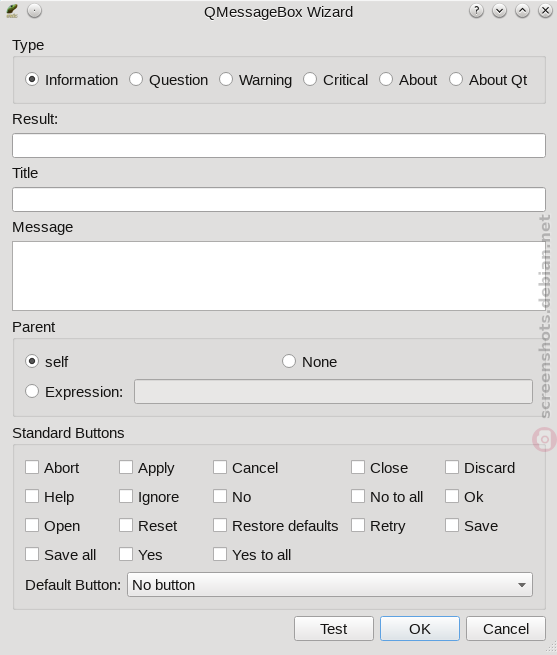Set parent to None

(x=310, y=361)
